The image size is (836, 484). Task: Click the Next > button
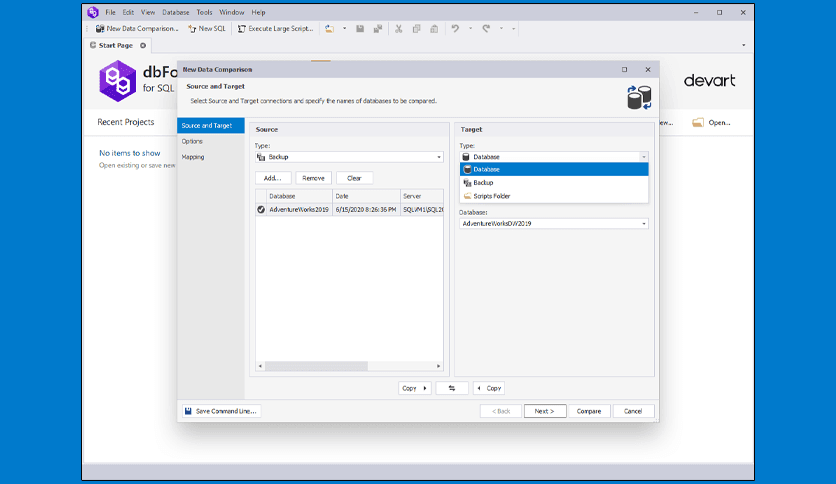tap(545, 412)
